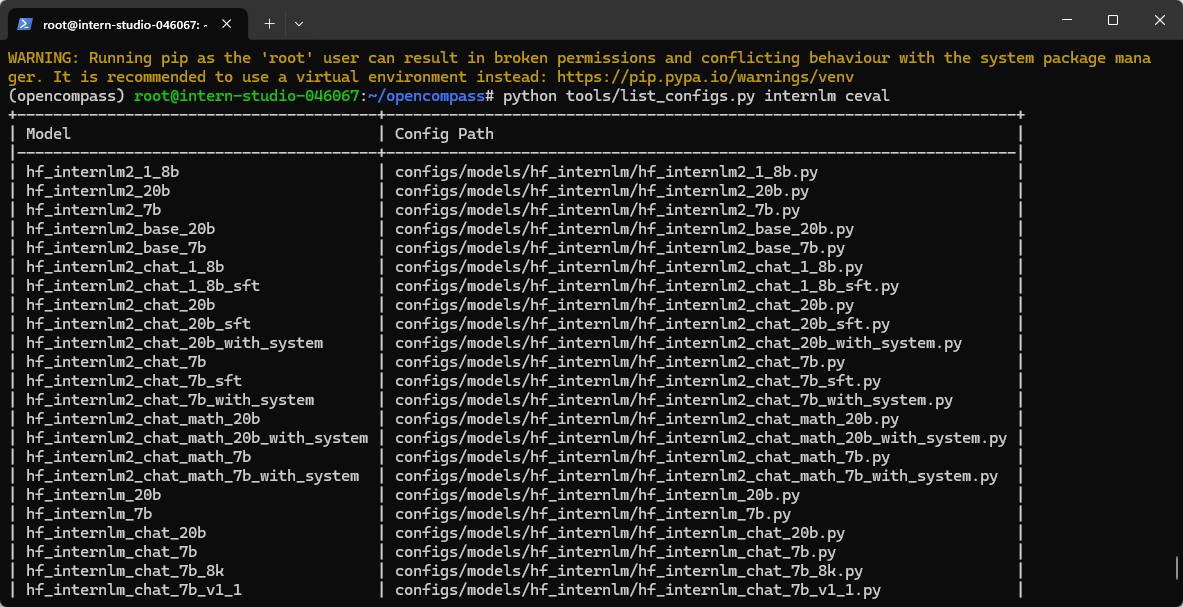Open a new terminal tab with plus button
This screenshot has height=607, width=1183.
[269, 23]
